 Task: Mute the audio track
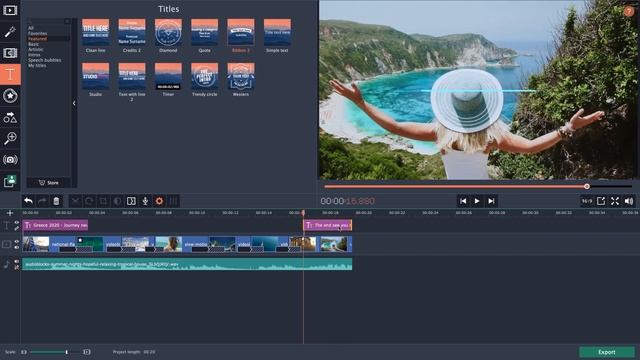click(17, 262)
